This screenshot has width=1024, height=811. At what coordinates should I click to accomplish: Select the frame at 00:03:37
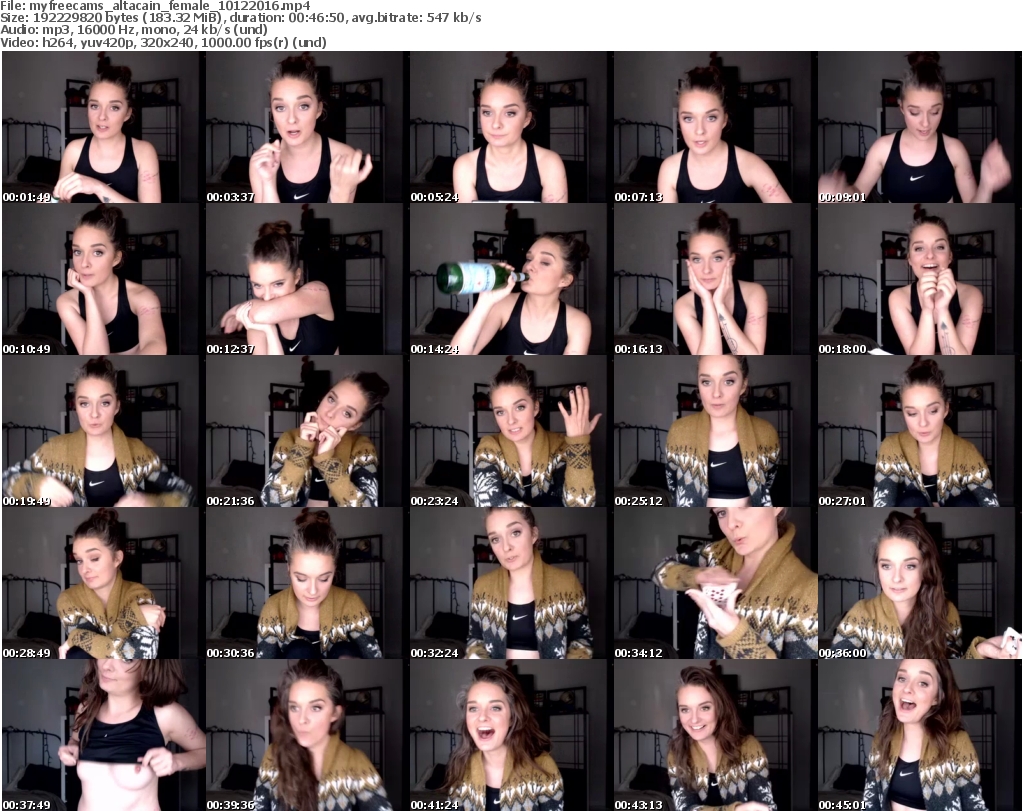pos(306,128)
